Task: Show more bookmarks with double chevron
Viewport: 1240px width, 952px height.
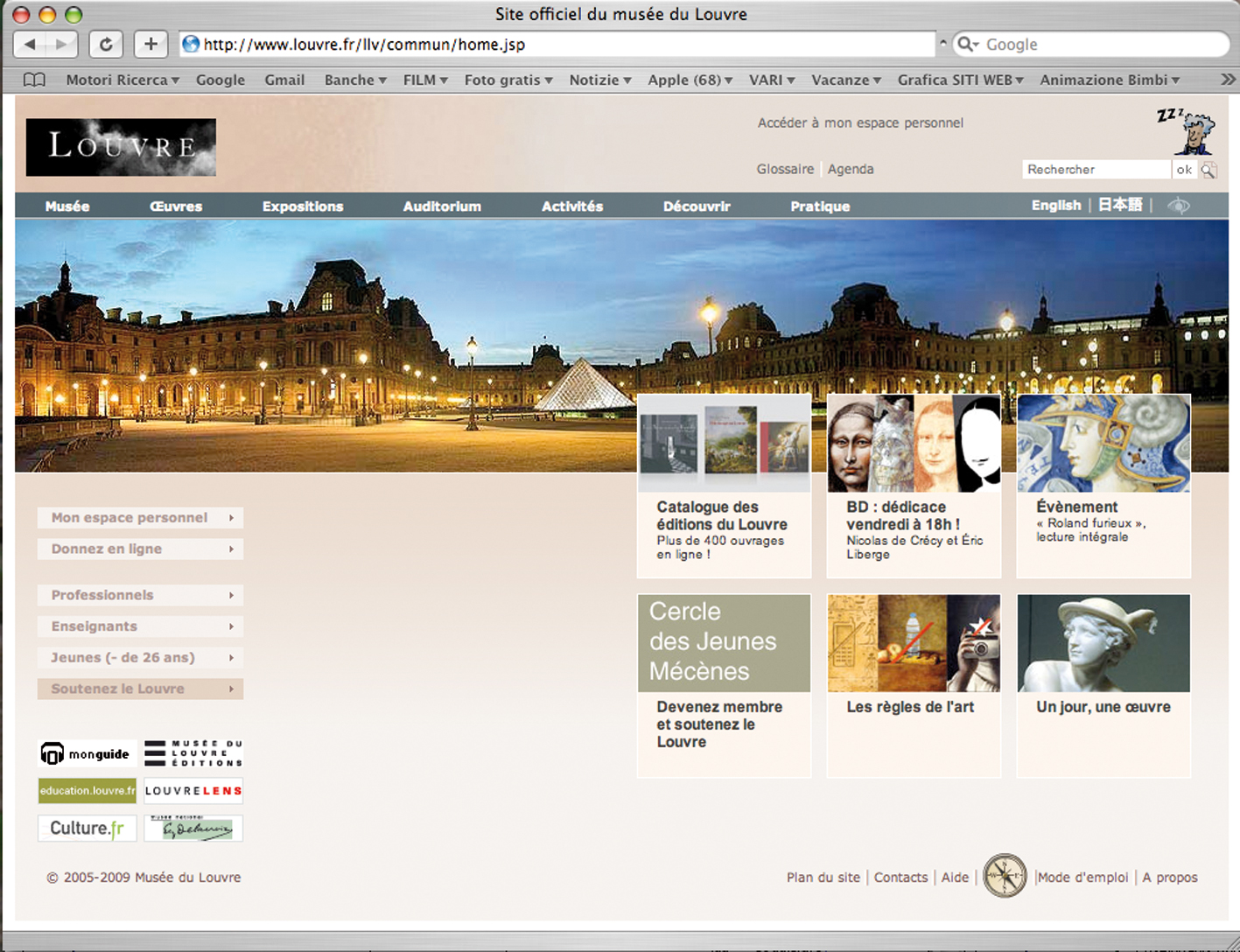Action: coord(1228,80)
